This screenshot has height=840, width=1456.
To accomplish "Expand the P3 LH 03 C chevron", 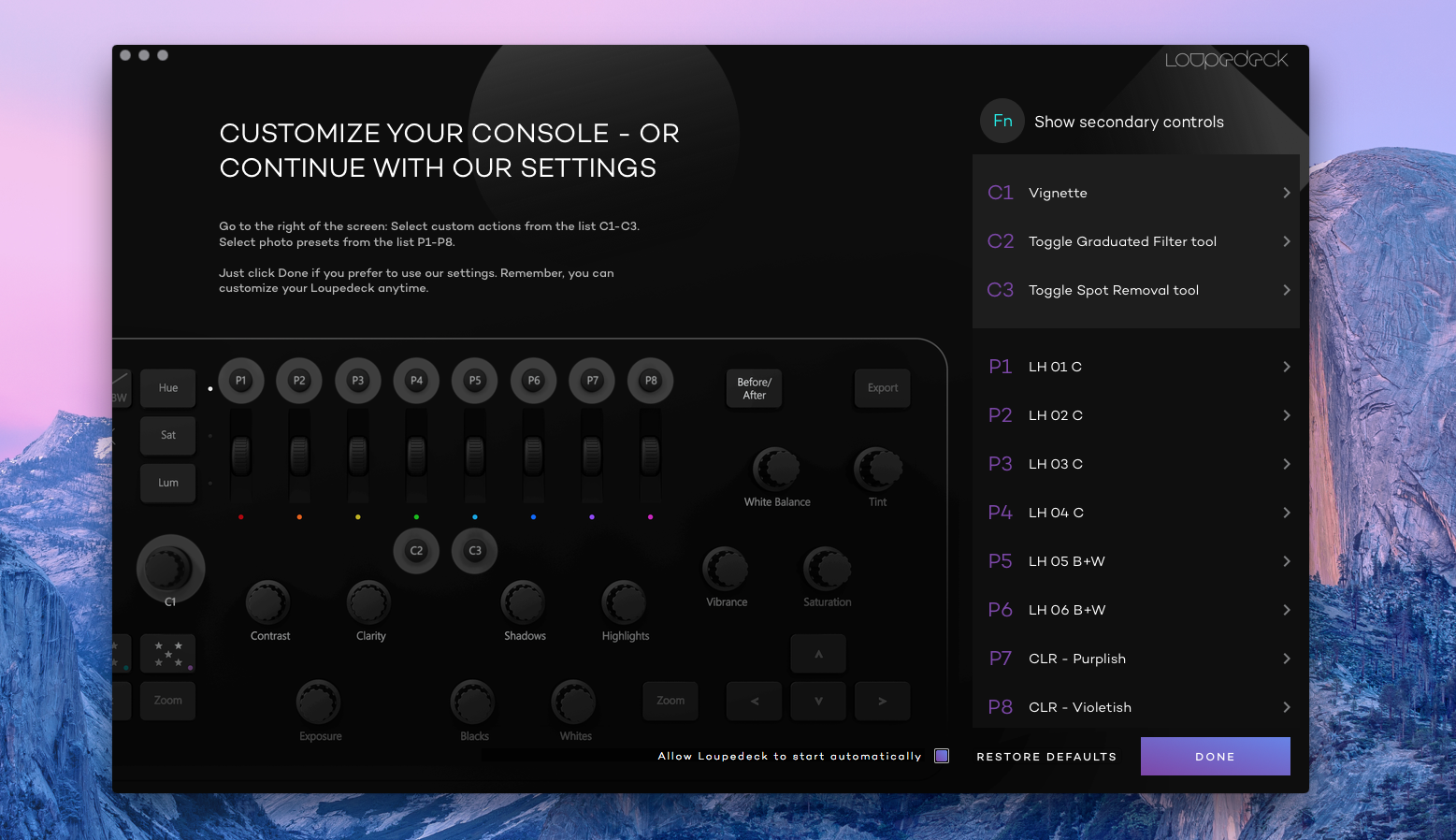I will tap(1287, 464).
